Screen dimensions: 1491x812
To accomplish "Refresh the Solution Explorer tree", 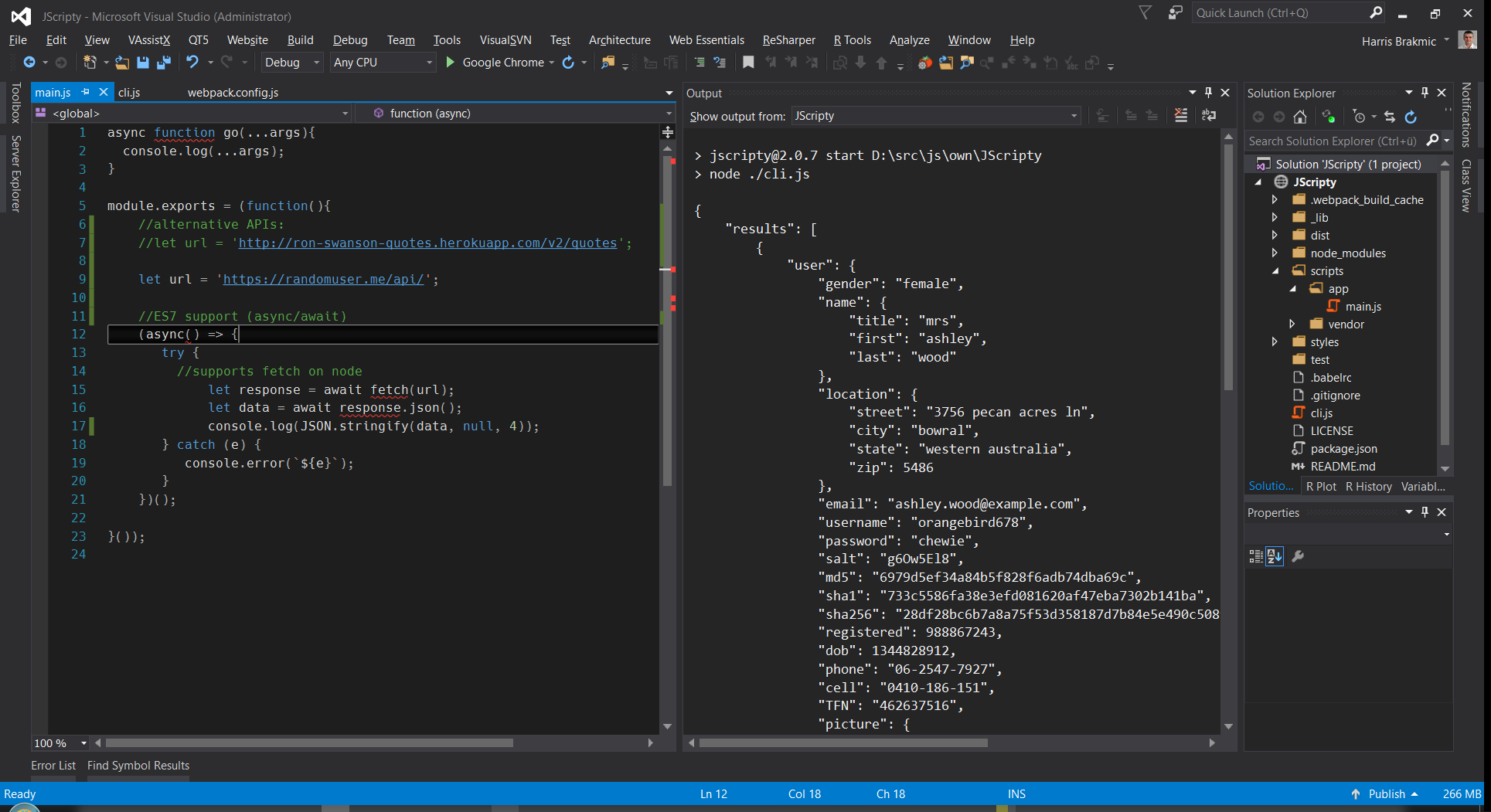I will (x=1411, y=117).
